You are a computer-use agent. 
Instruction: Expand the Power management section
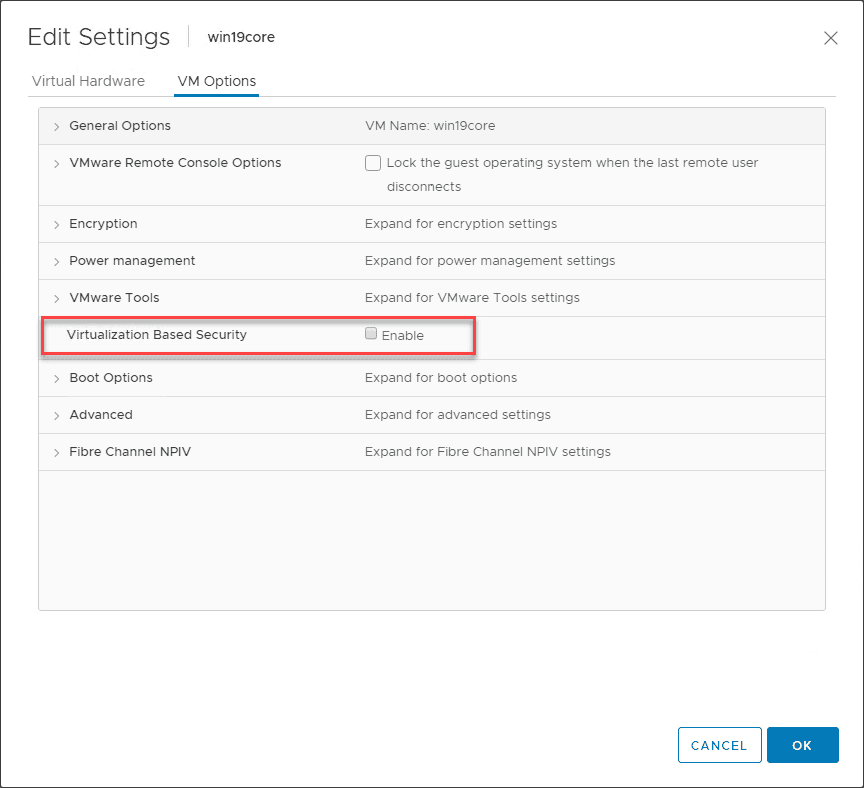pos(57,261)
